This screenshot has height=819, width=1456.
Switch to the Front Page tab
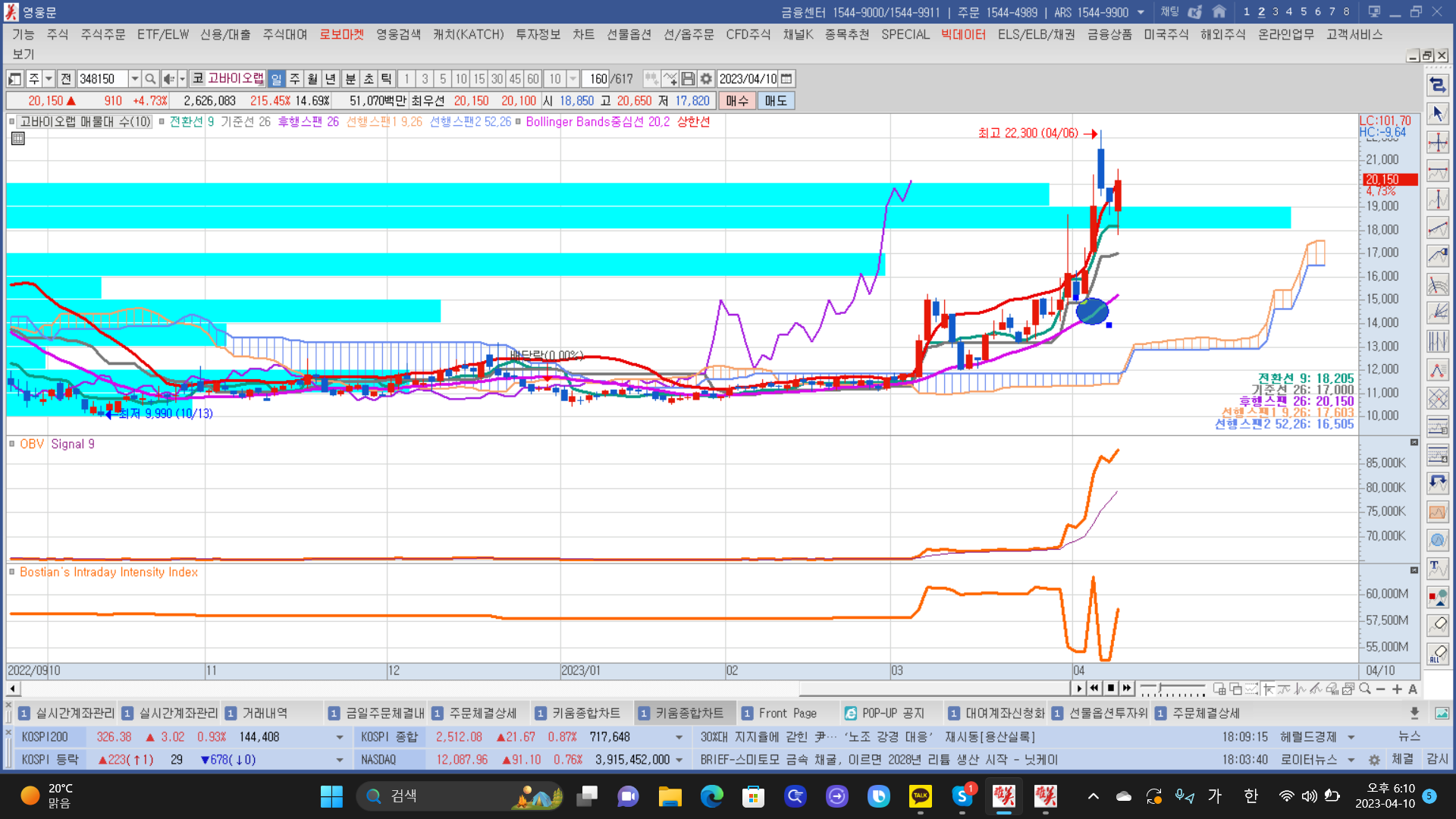click(x=787, y=713)
